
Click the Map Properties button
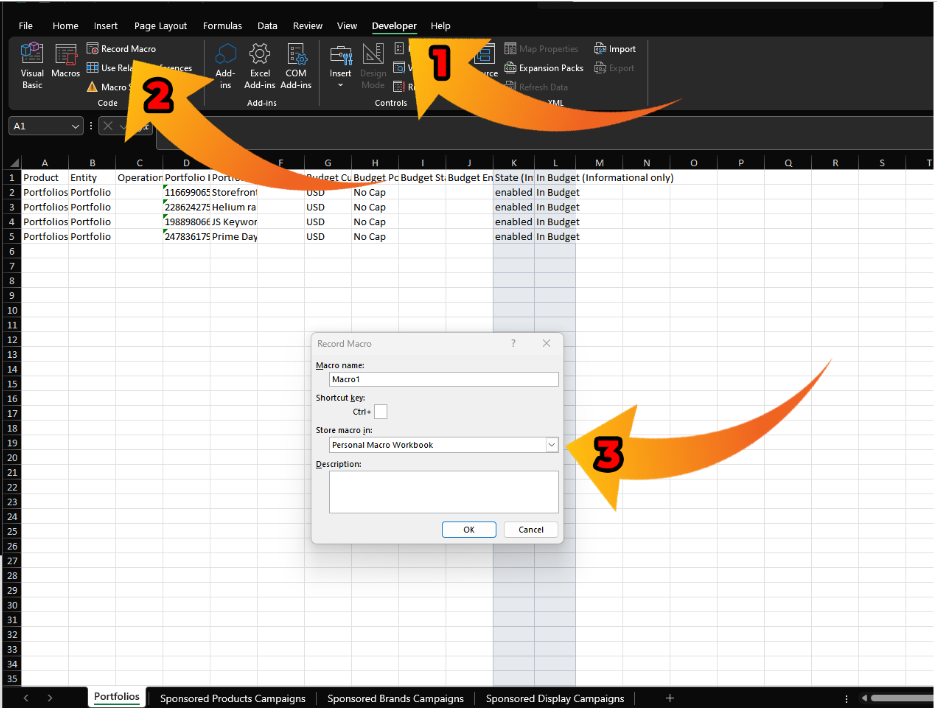[x=541, y=48]
